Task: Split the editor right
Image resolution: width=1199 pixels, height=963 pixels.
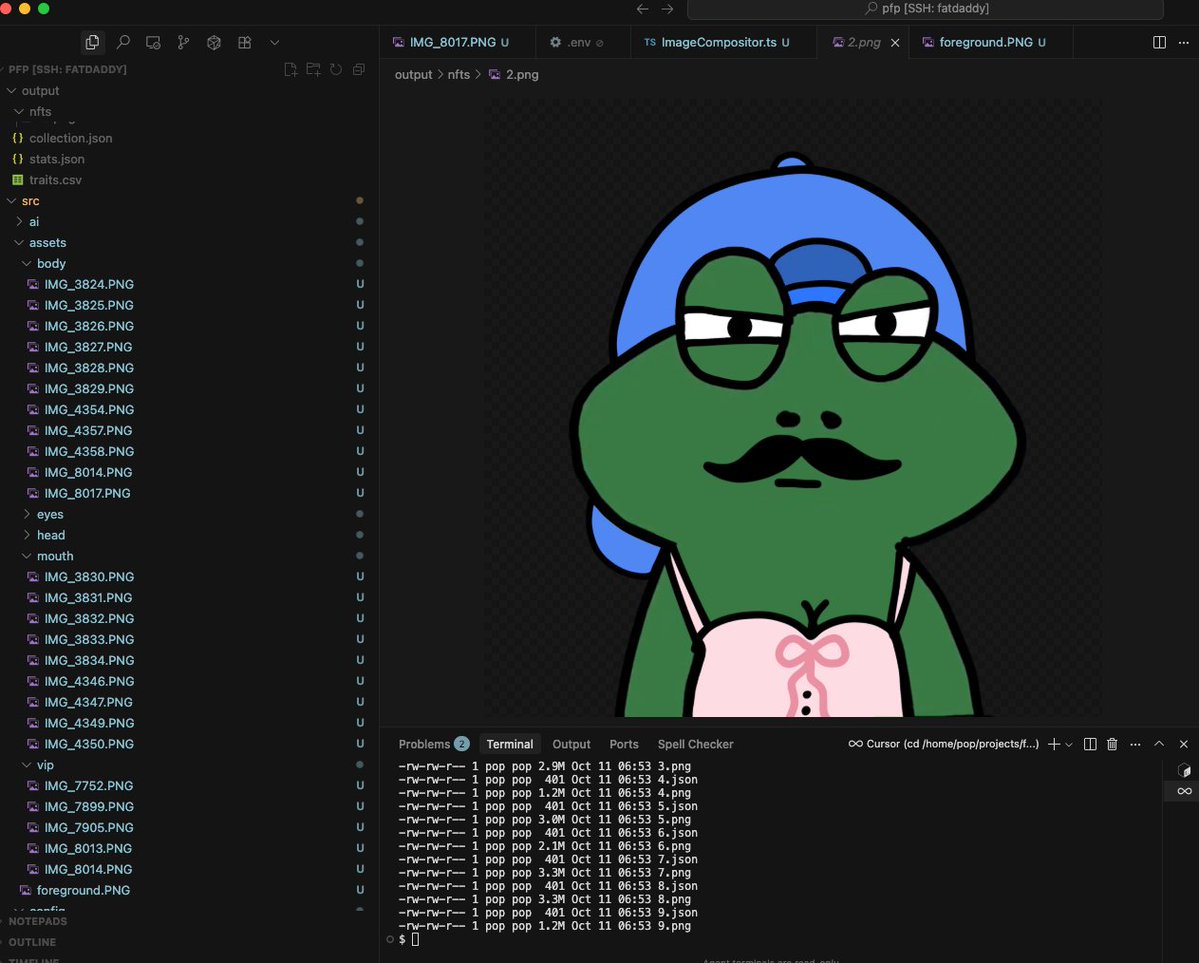Action: click(x=1159, y=43)
